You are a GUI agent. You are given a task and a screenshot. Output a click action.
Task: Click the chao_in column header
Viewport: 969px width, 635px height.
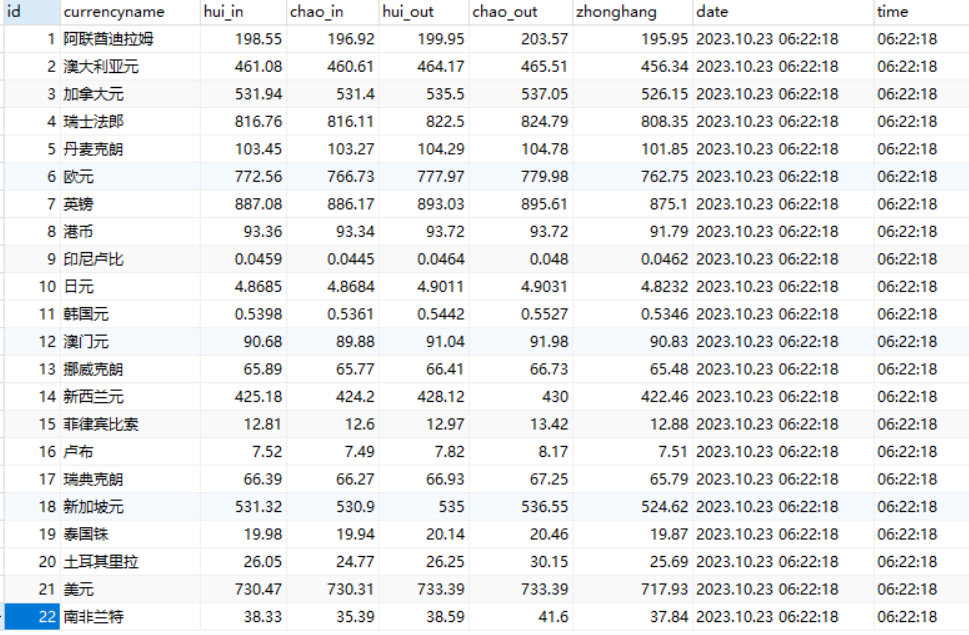point(332,12)
